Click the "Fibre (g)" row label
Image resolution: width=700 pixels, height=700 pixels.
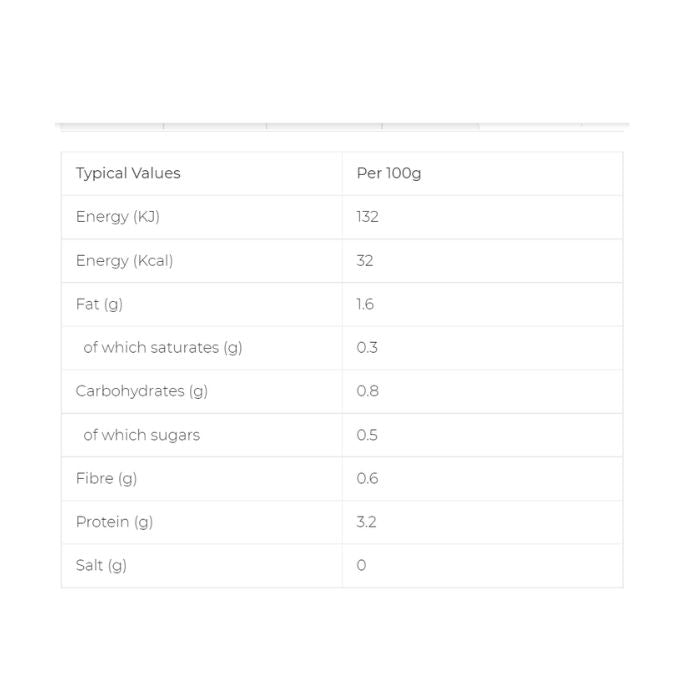pos(106,478)
